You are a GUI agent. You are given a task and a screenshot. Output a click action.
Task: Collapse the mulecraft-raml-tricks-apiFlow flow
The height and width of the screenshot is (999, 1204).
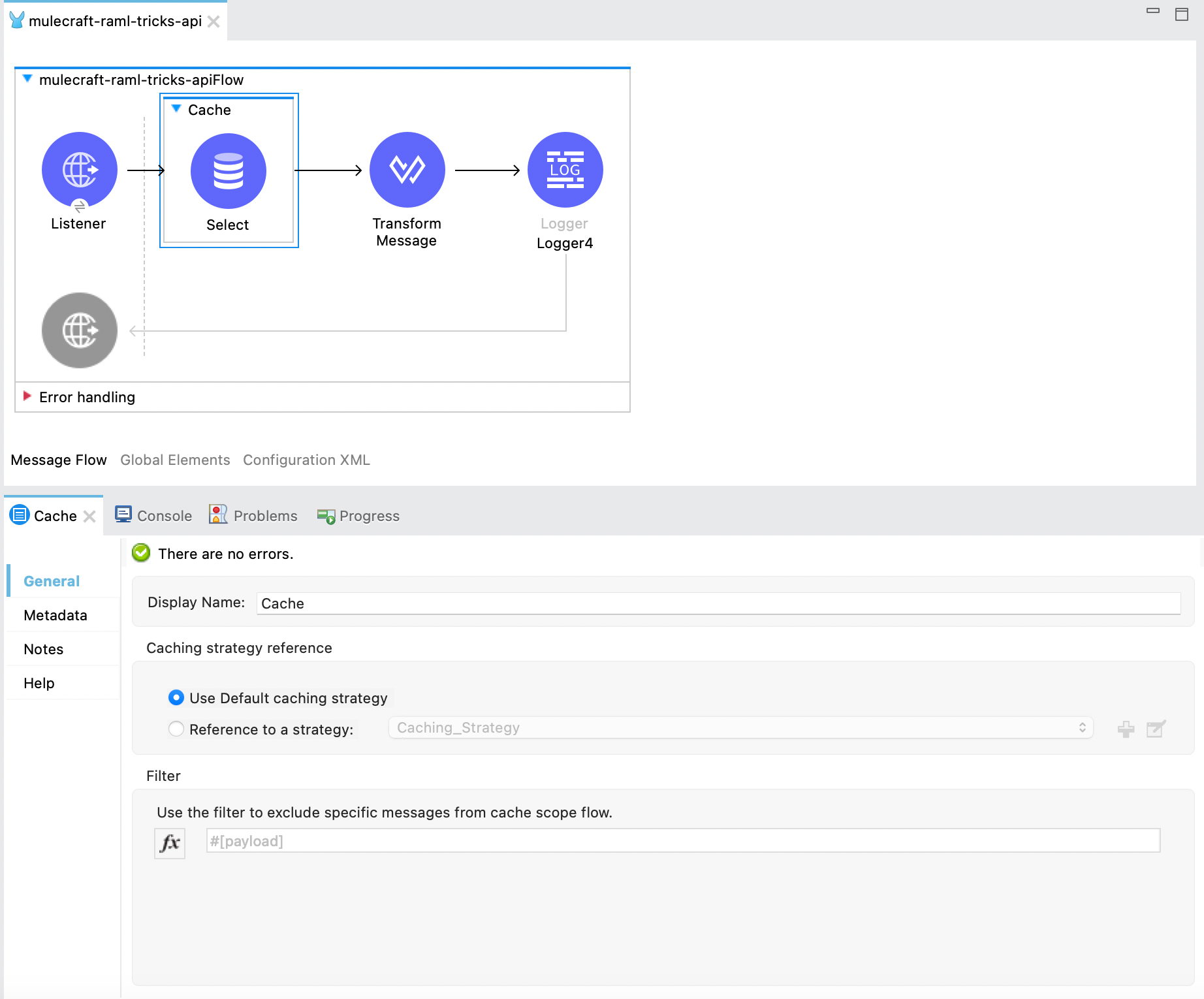point(27,79)
